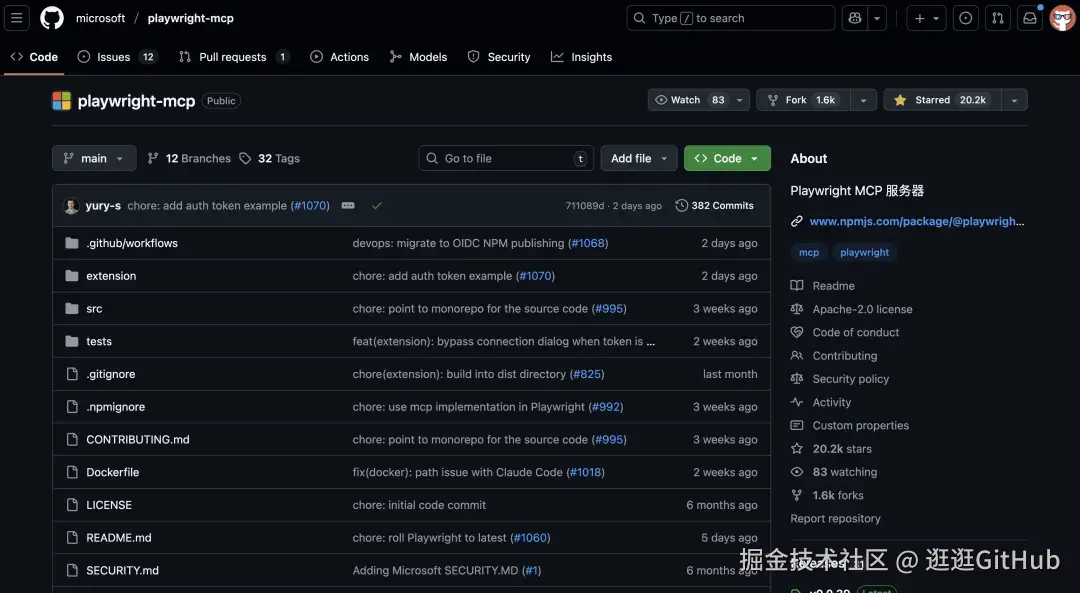Go to GitHub home via Octocat logo
Screen dimensions: 1080x593
coord(52,18)
